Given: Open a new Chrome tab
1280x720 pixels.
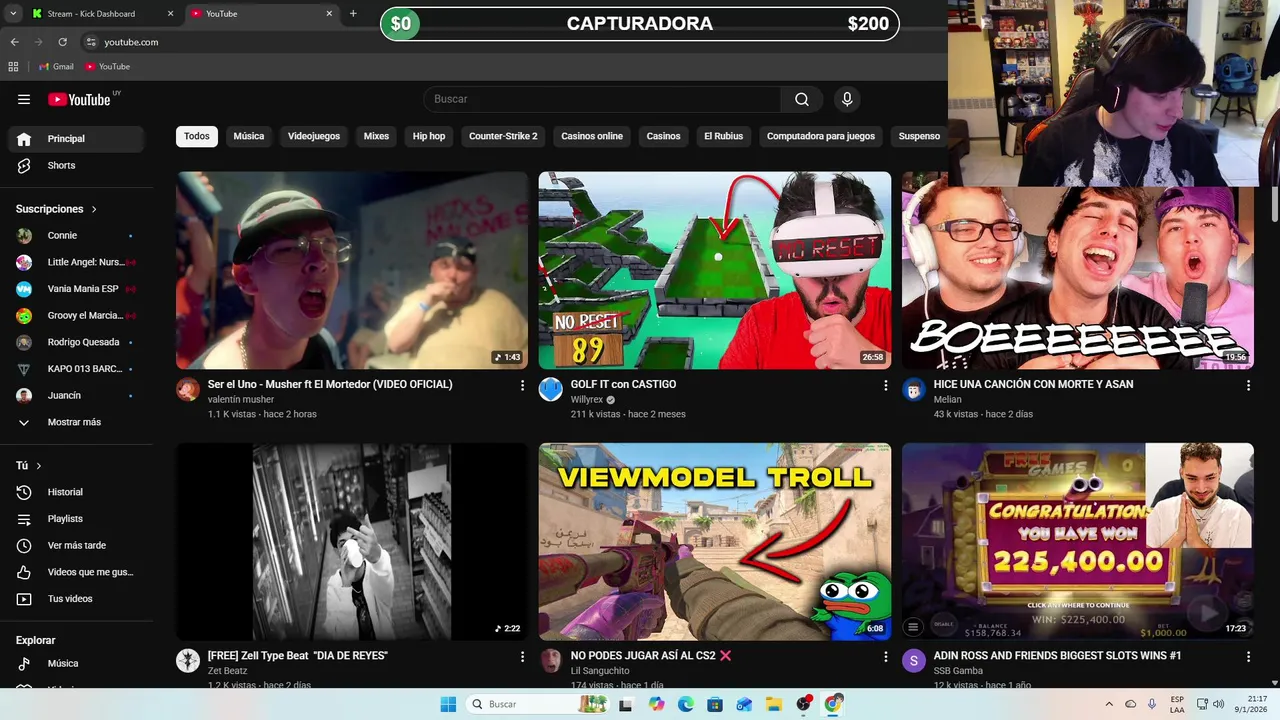Looking at the screenshot, I should [x=353, y=14].
